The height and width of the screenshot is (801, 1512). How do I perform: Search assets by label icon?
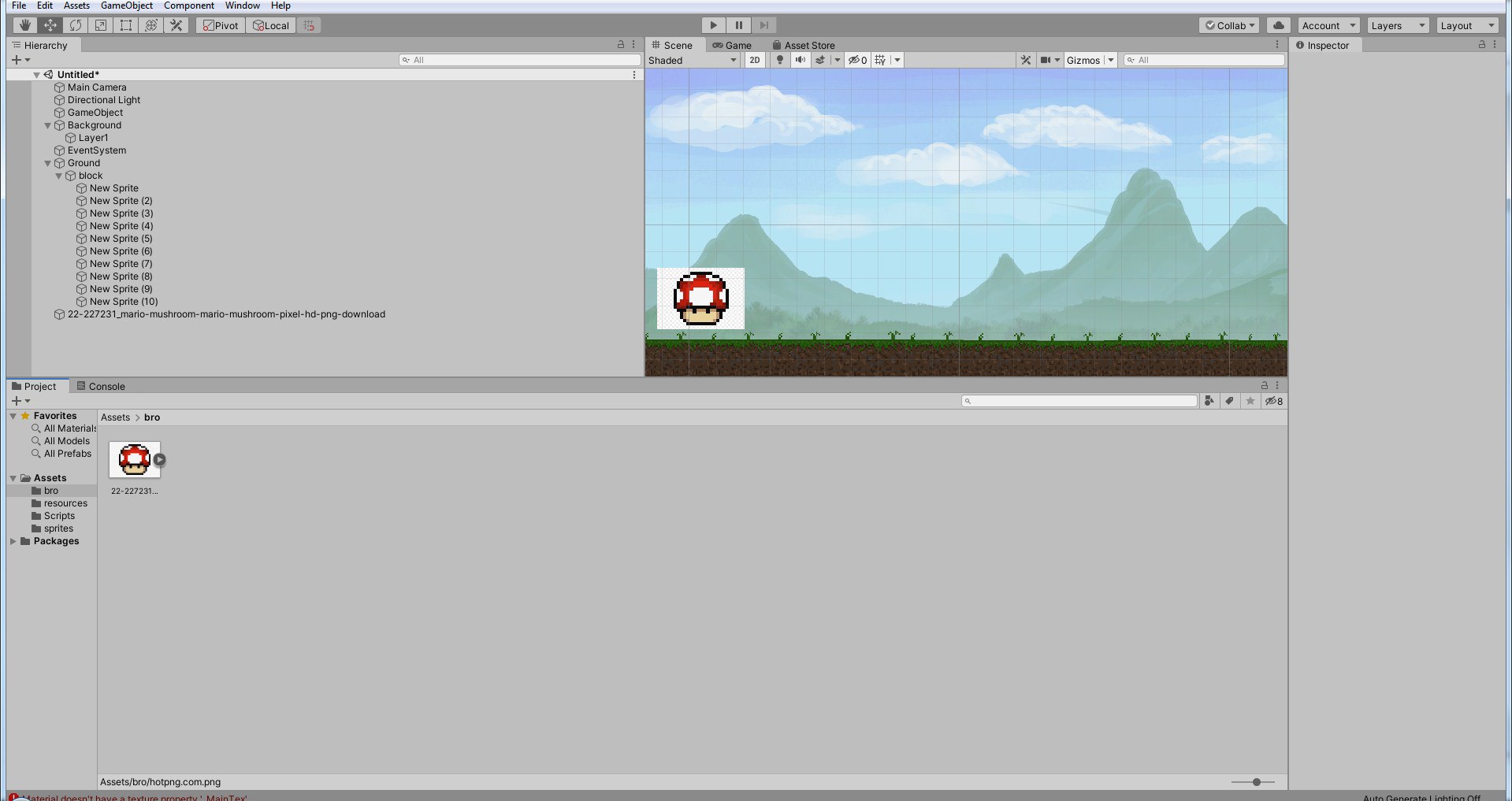[1229, 401]
